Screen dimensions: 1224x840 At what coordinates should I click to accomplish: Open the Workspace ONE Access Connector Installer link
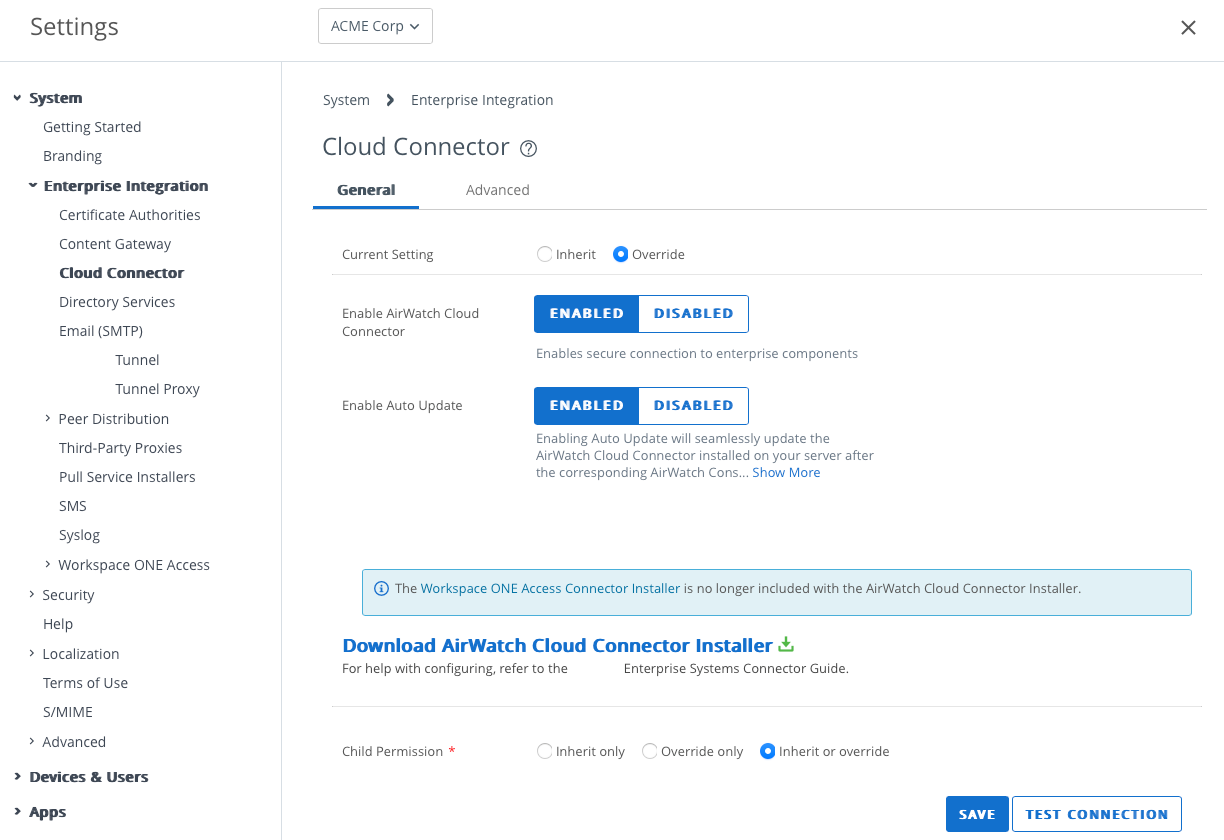(x=550, y=588)
